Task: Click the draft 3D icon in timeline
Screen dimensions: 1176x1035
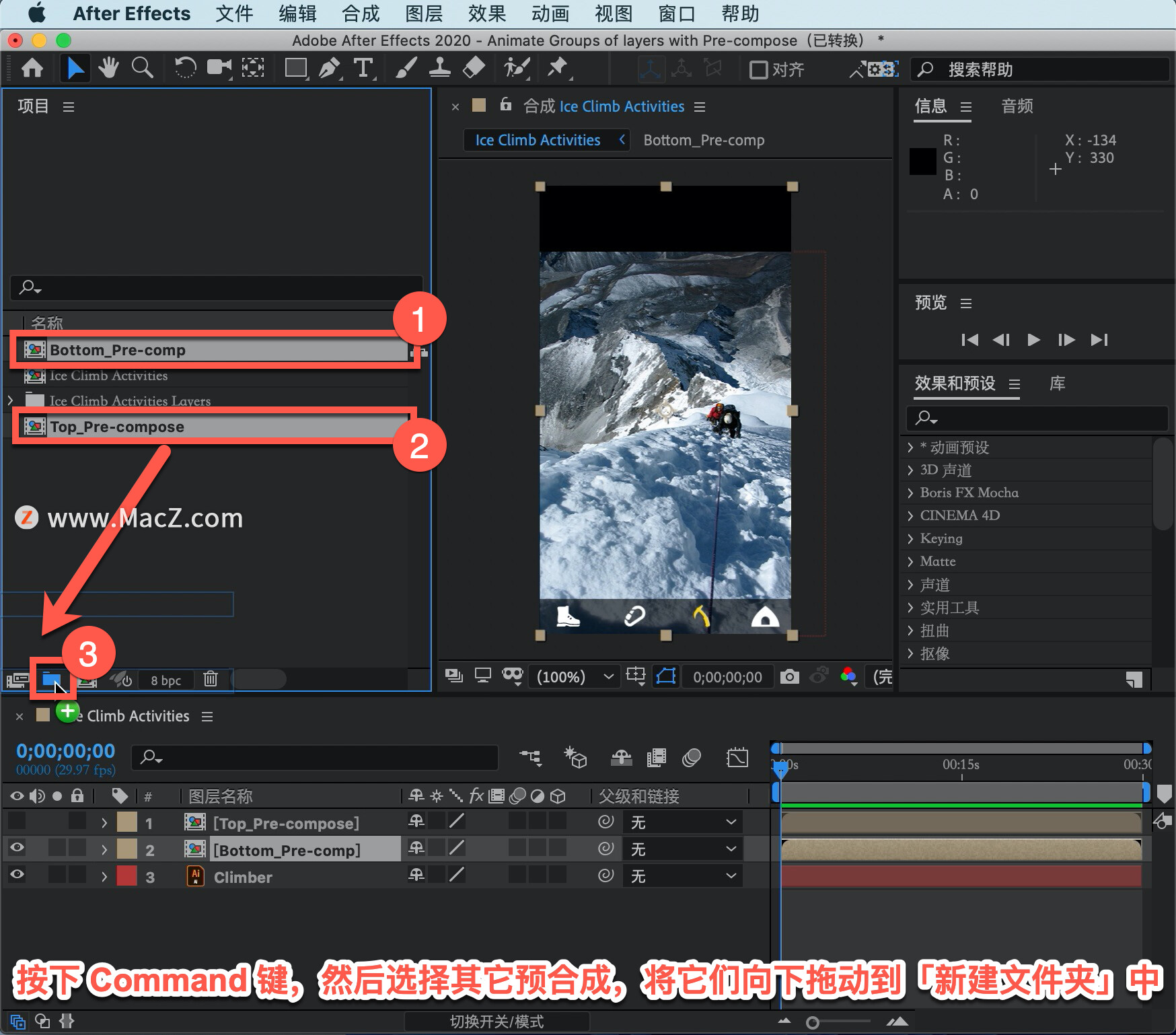Action: click(x=575, y=758)
